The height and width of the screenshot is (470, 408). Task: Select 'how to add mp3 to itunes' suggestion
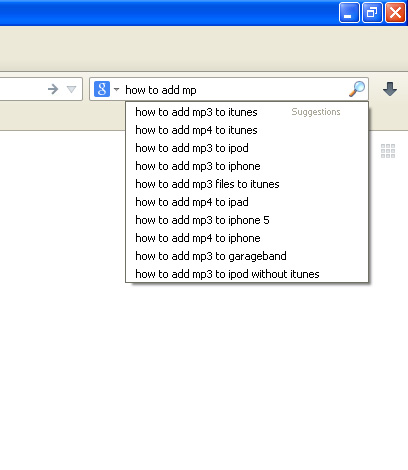tap(247, 112)
